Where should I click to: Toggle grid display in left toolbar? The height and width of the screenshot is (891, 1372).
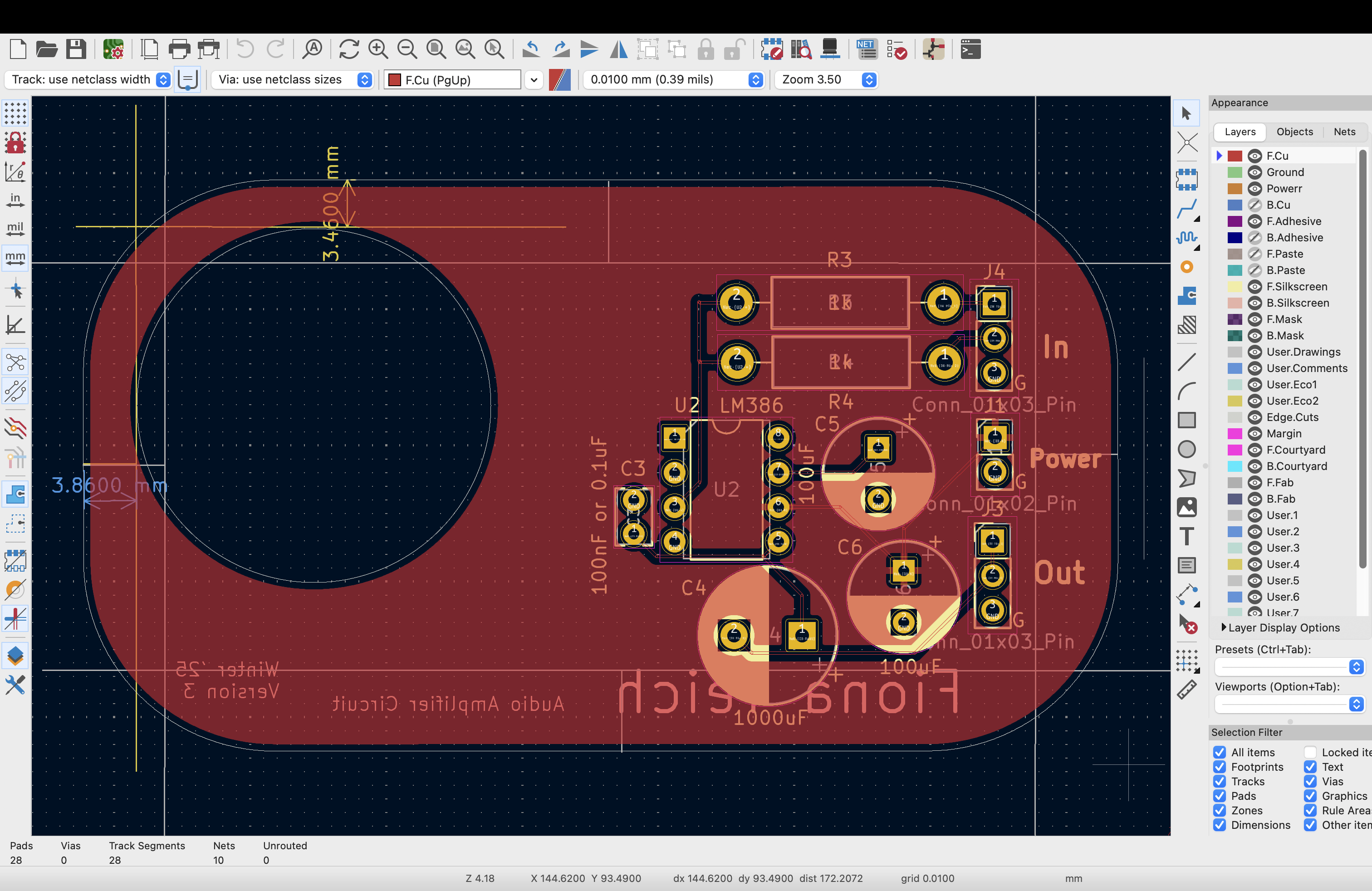pyautogui.click(x=15, y=113)
